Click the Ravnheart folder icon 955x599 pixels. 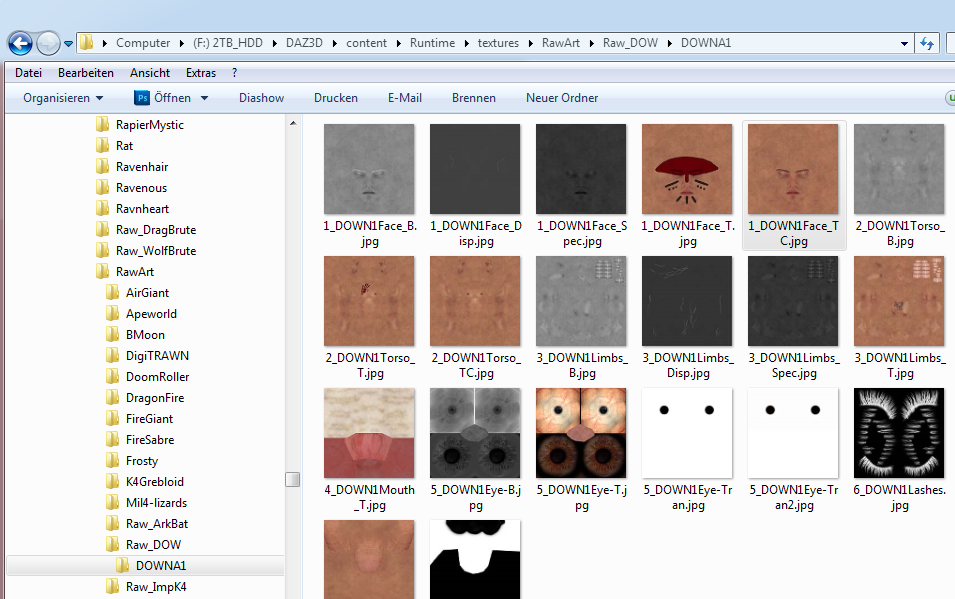tap(102, 208)
